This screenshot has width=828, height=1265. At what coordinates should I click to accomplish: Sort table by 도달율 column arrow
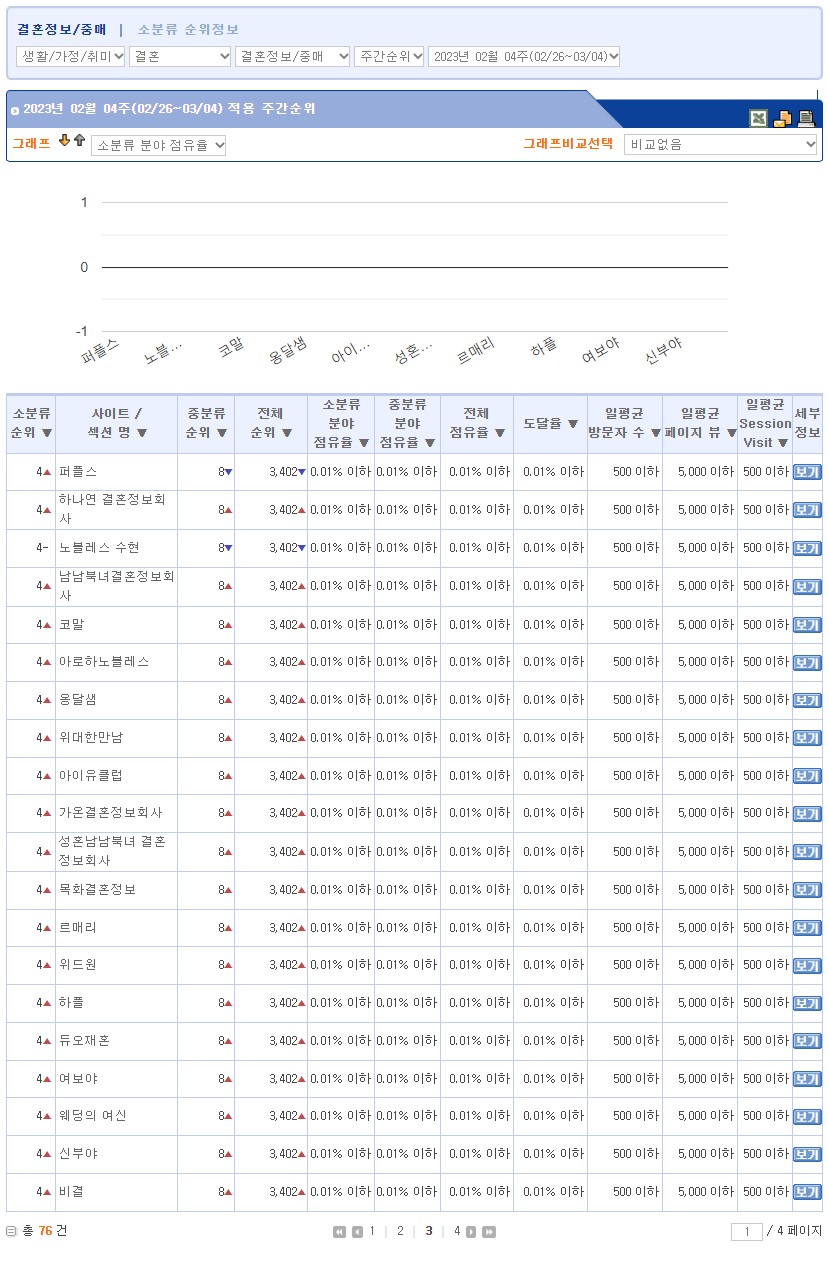click(x=573, y=424)
